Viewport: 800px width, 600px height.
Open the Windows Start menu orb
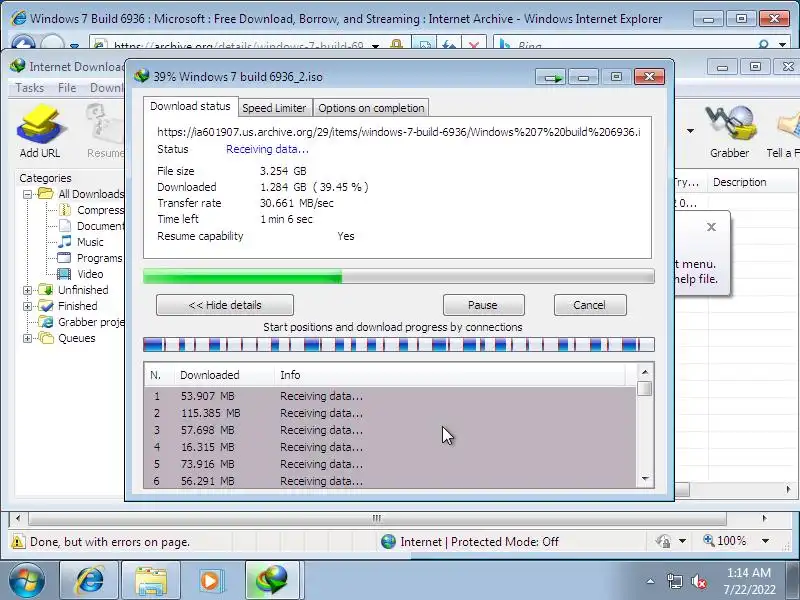point(27,581)
